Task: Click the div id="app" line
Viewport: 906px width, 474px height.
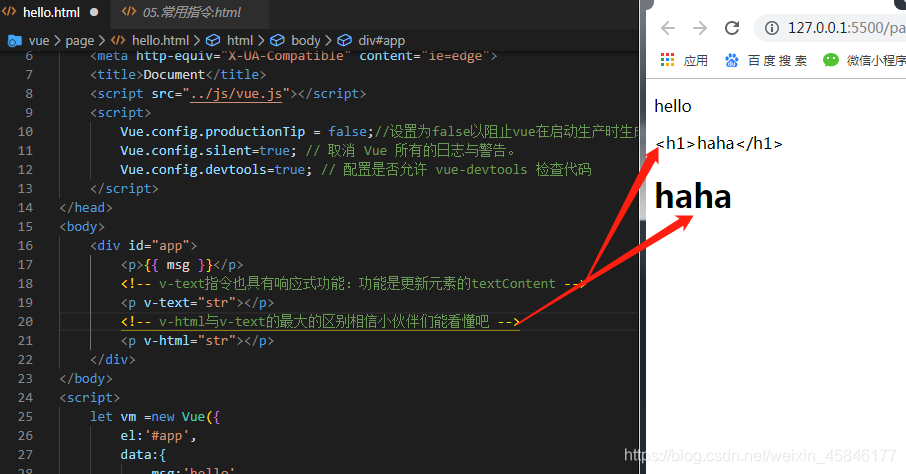Action: (x=143, y=246)
